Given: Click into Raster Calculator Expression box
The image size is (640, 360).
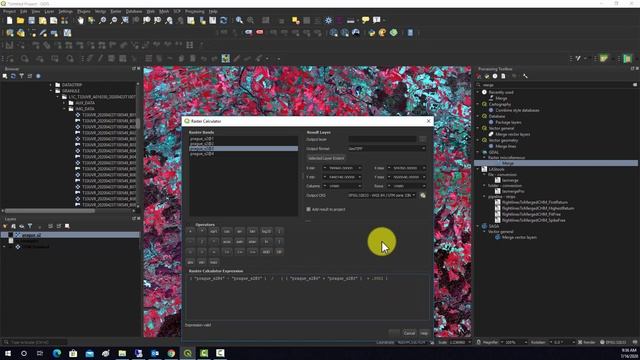Looking at the screenshot, I should click(x=308, y=297).
